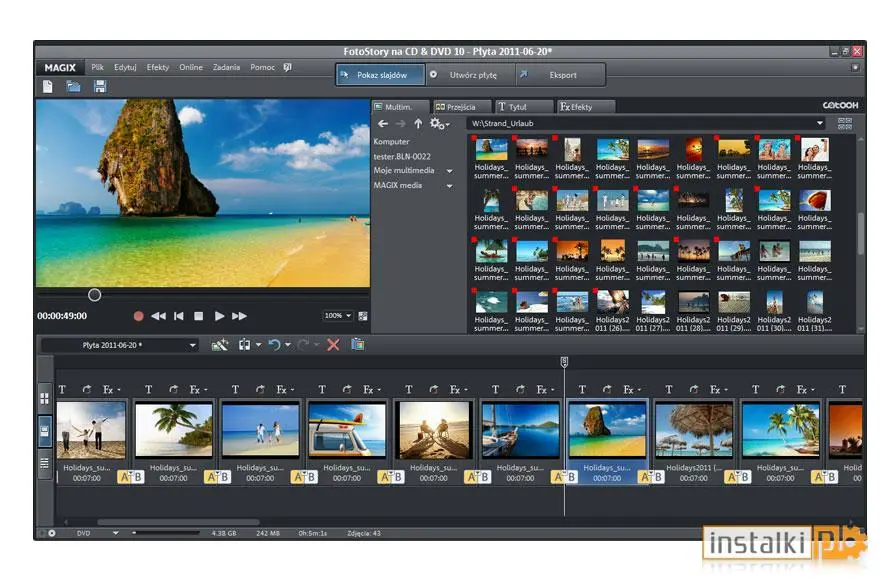Open the Efekty menu
880x580 pixels.
coord(158,67)
